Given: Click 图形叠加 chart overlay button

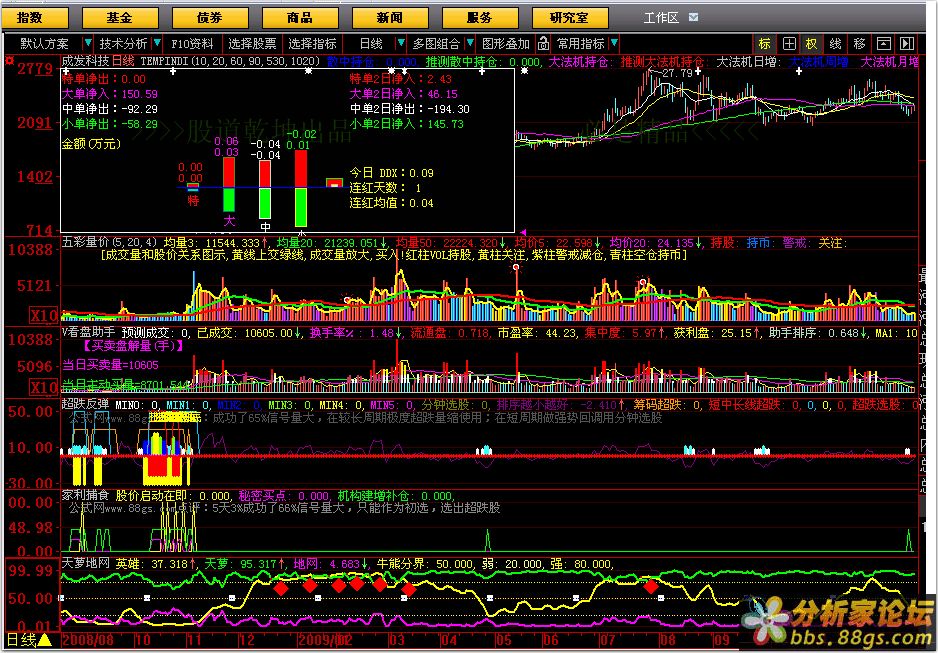Looking at the screenshot, I should pos(506,44).
